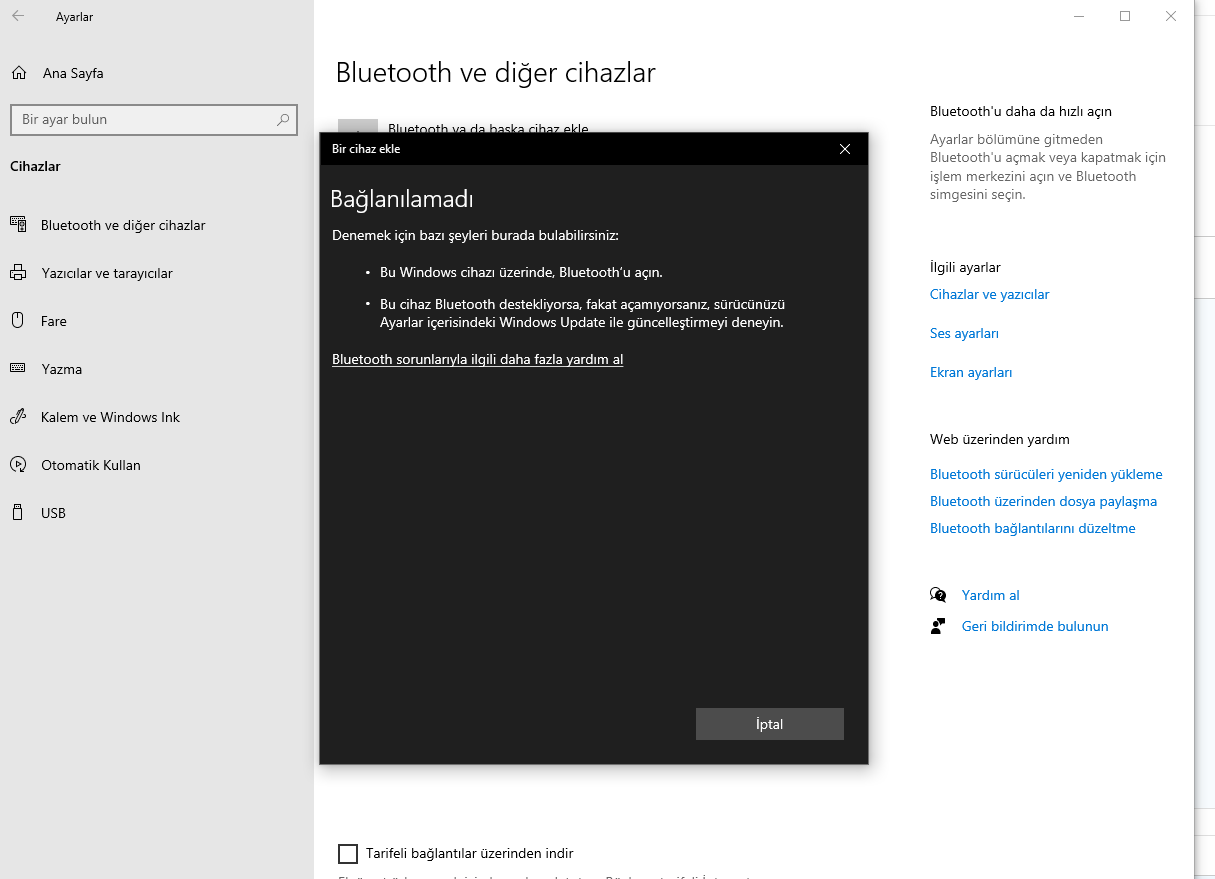Click the search magnifier in settings search box
The image size is (1215, 879).
pos(283,119)
